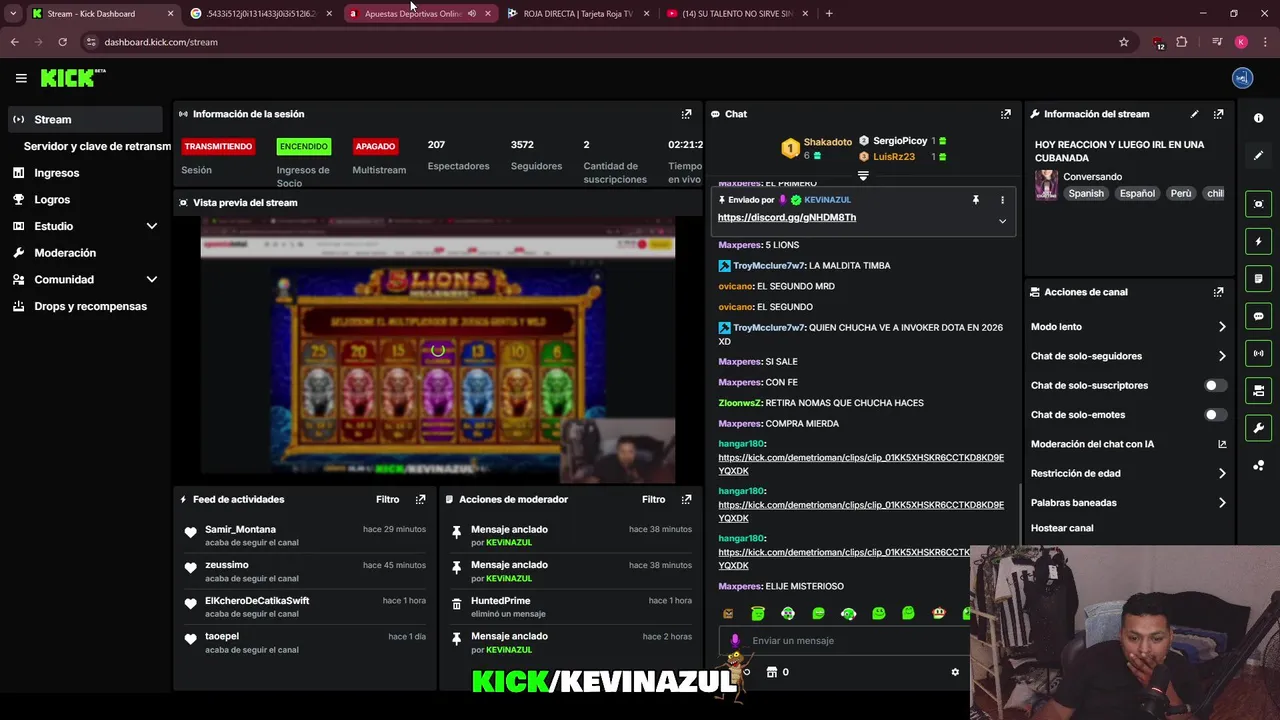
Task: Open Modo lento options chevron
Action: [1222, 327]
